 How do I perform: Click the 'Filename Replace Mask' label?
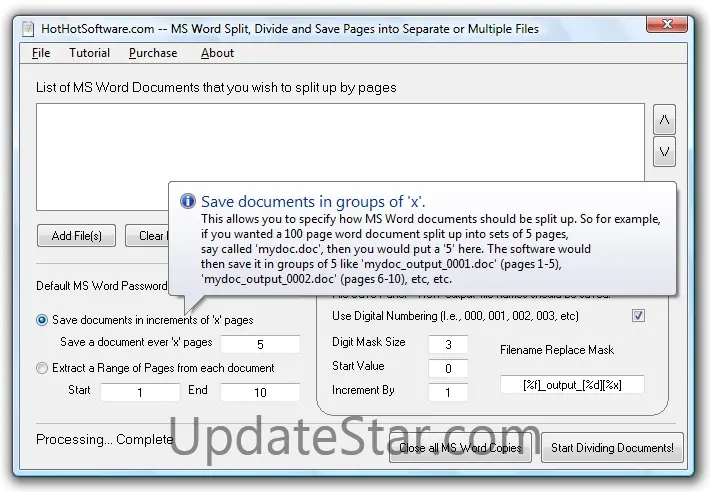557,350
